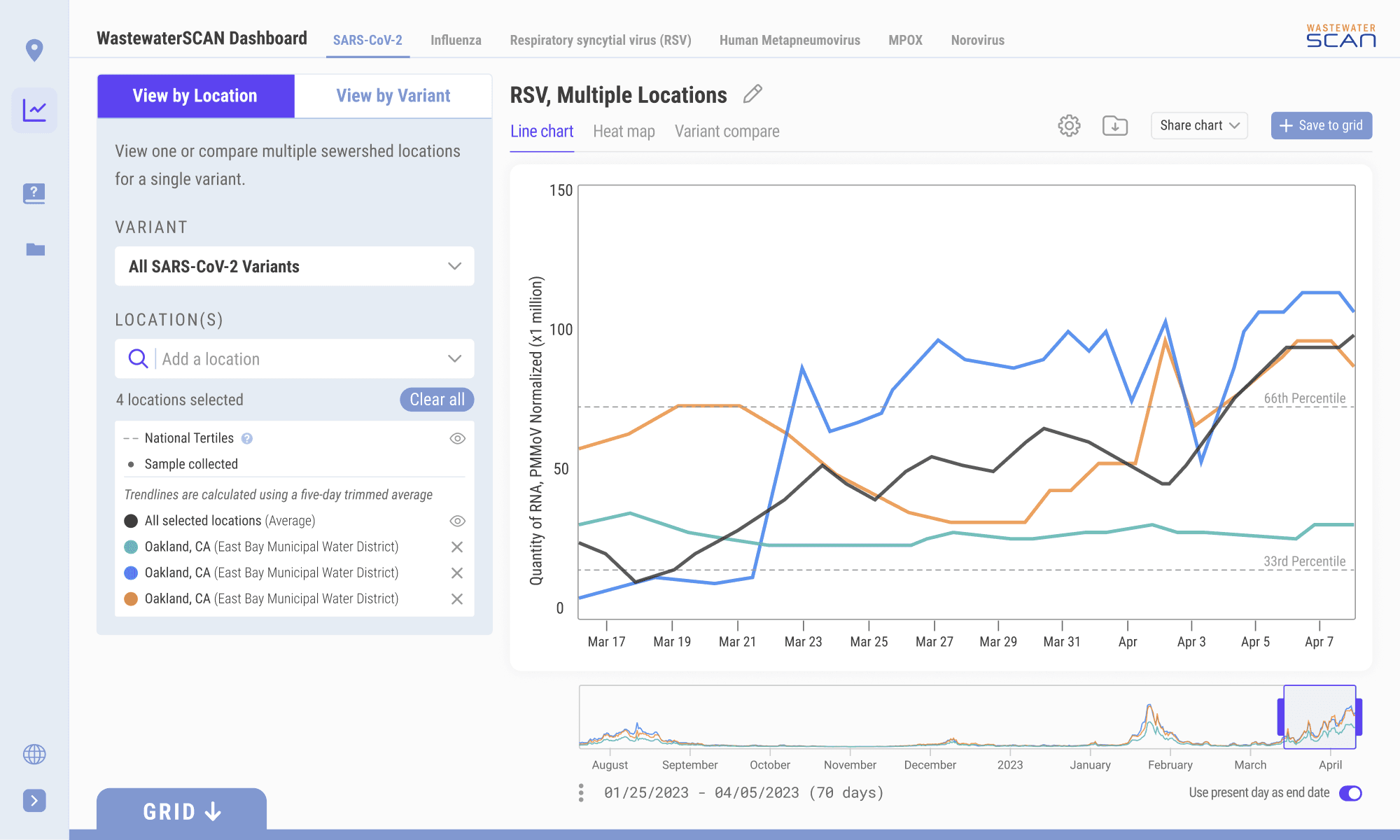Click the right handle of timeline range slider
The height and width of the screenshot is (840, 1400).
[1358, 717]
